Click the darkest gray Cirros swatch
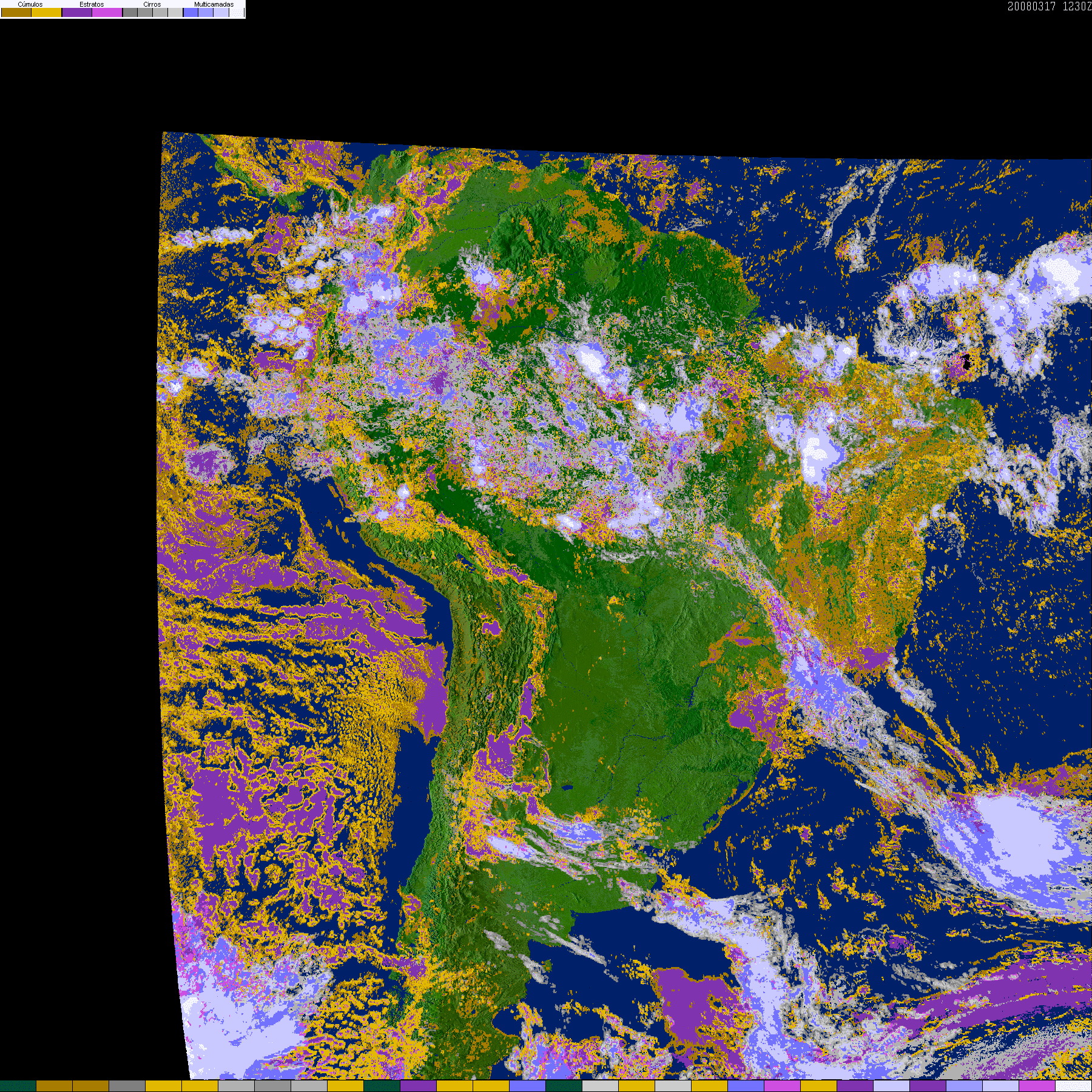Image resolution: width=1092 pixels, height=1092 pixels. click(130, 13)
